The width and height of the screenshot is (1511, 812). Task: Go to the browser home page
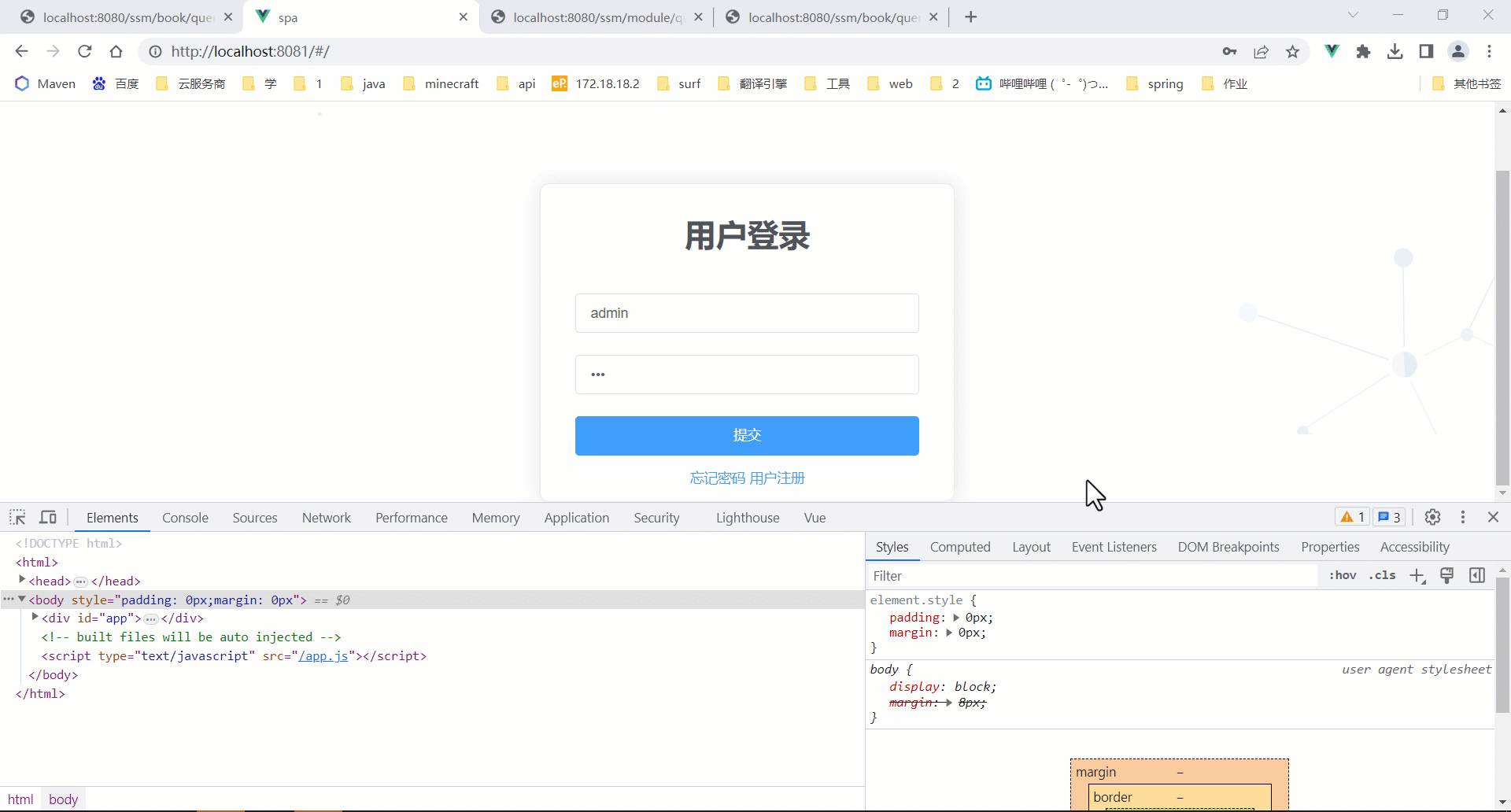(116, 51)
